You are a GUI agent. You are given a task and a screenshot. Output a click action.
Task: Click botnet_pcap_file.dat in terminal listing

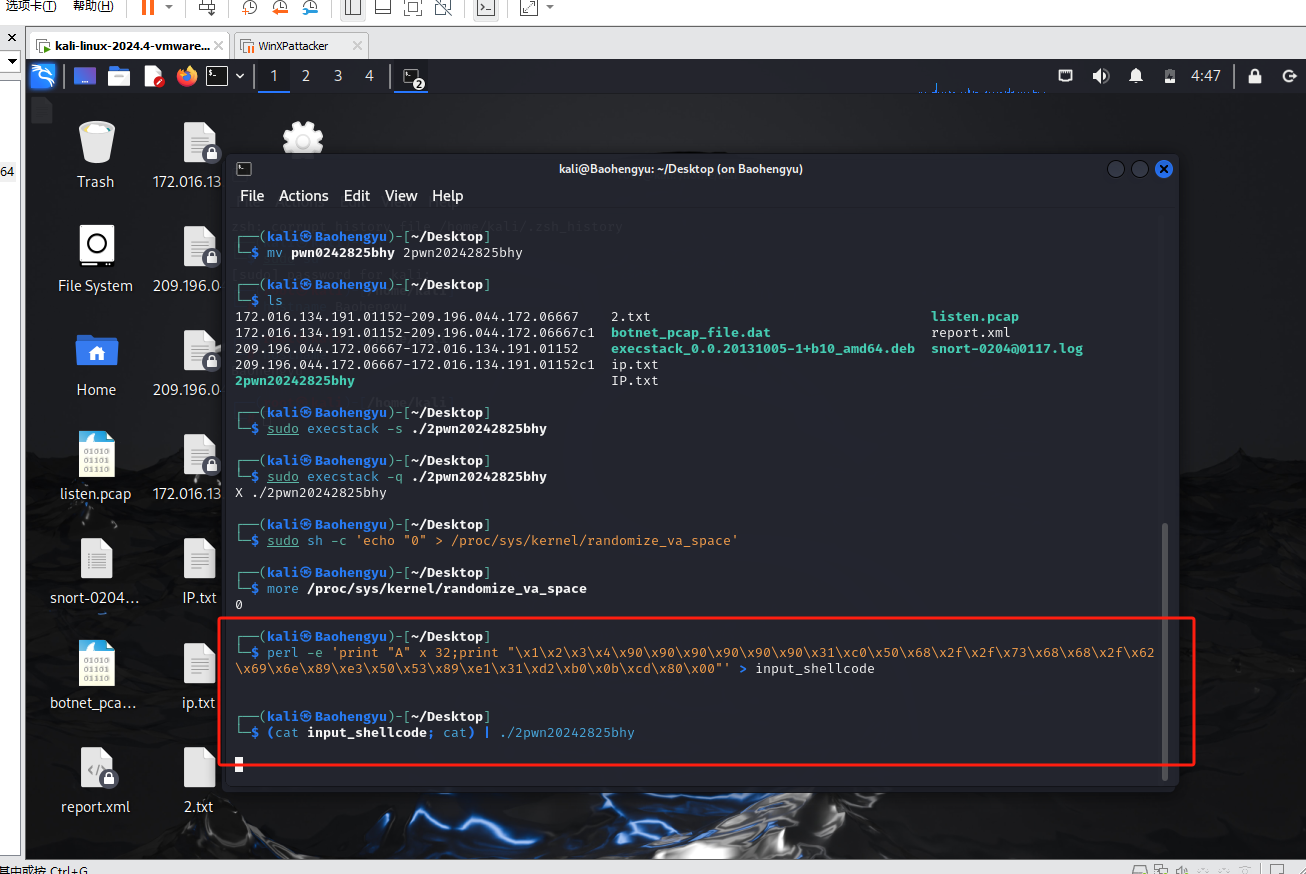coord(691,333)
